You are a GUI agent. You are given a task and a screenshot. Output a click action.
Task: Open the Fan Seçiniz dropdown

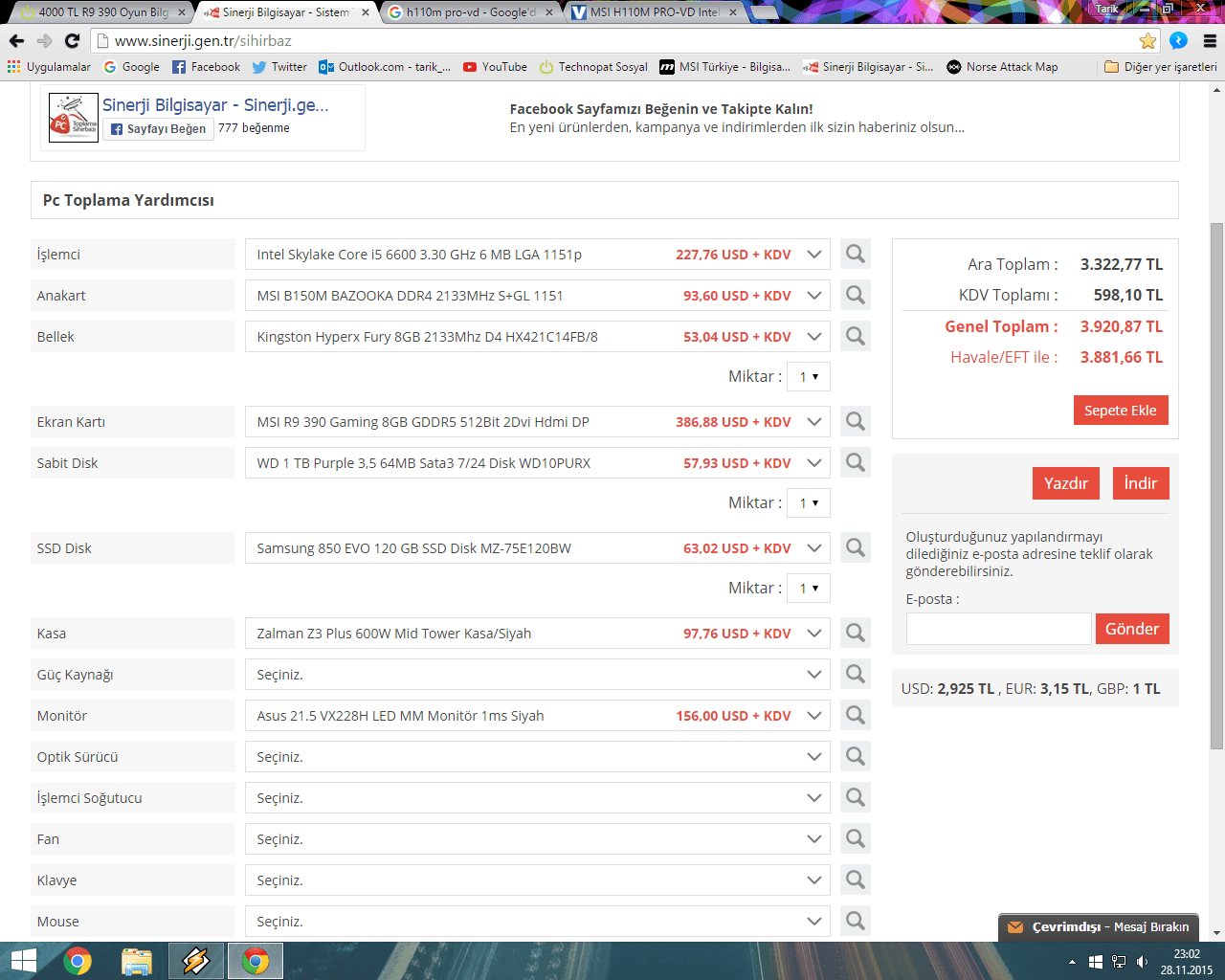538,838
